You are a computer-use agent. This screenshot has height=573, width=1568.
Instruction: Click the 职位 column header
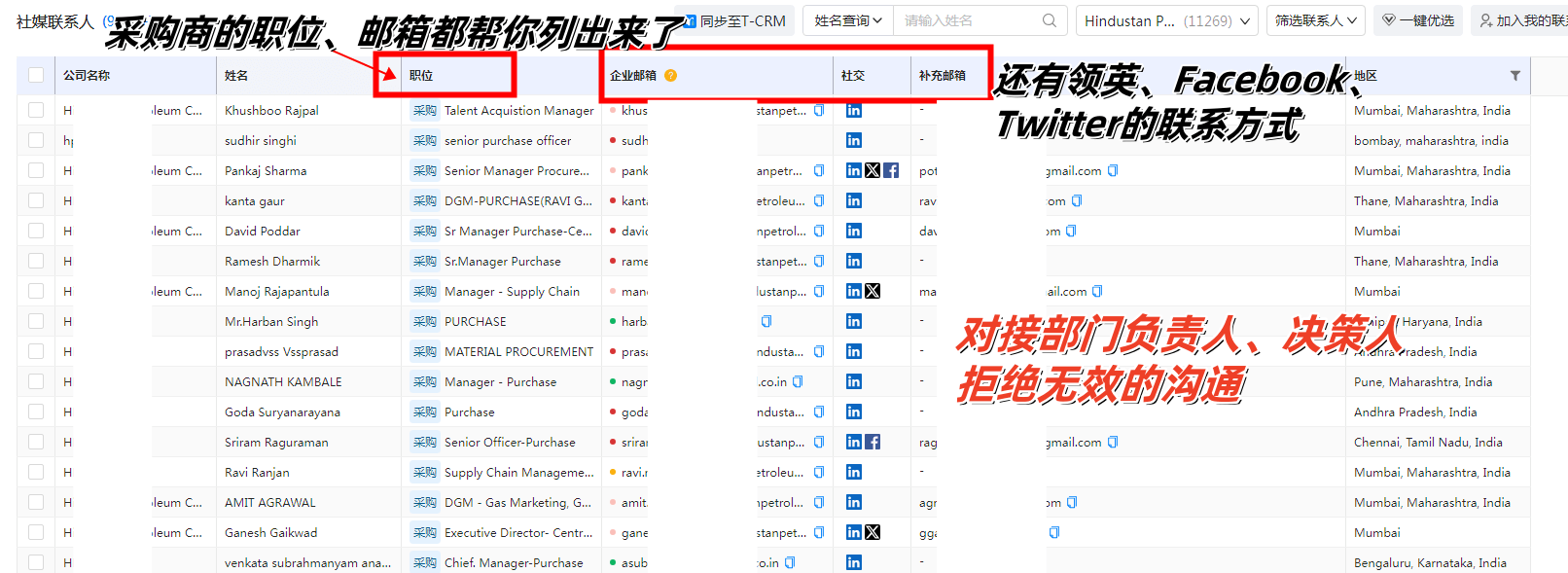[421, 75]
